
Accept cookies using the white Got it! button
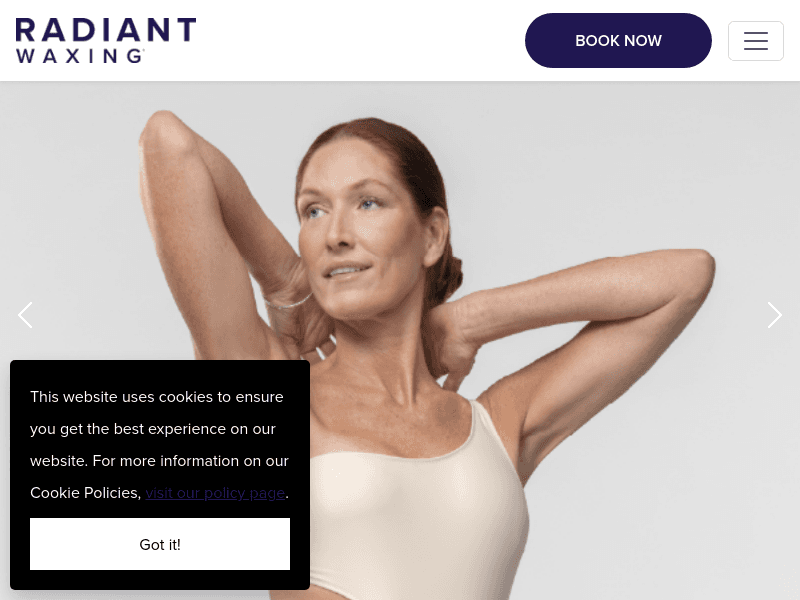[160, 544]
